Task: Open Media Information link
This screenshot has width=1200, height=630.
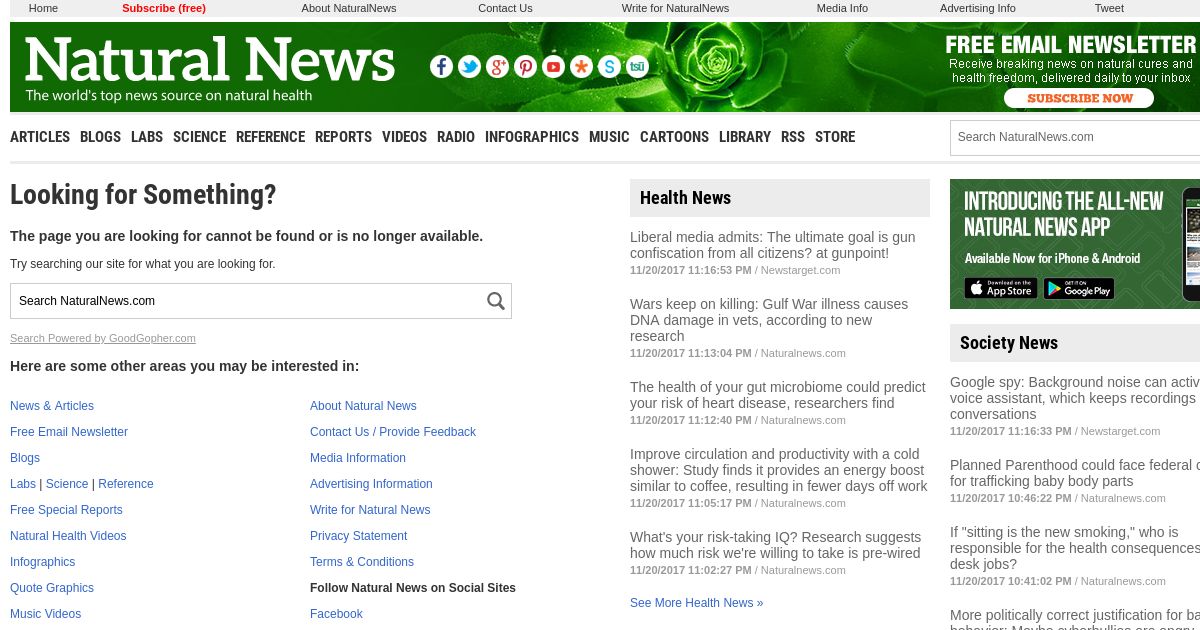Action: click(x=358, y=458)
